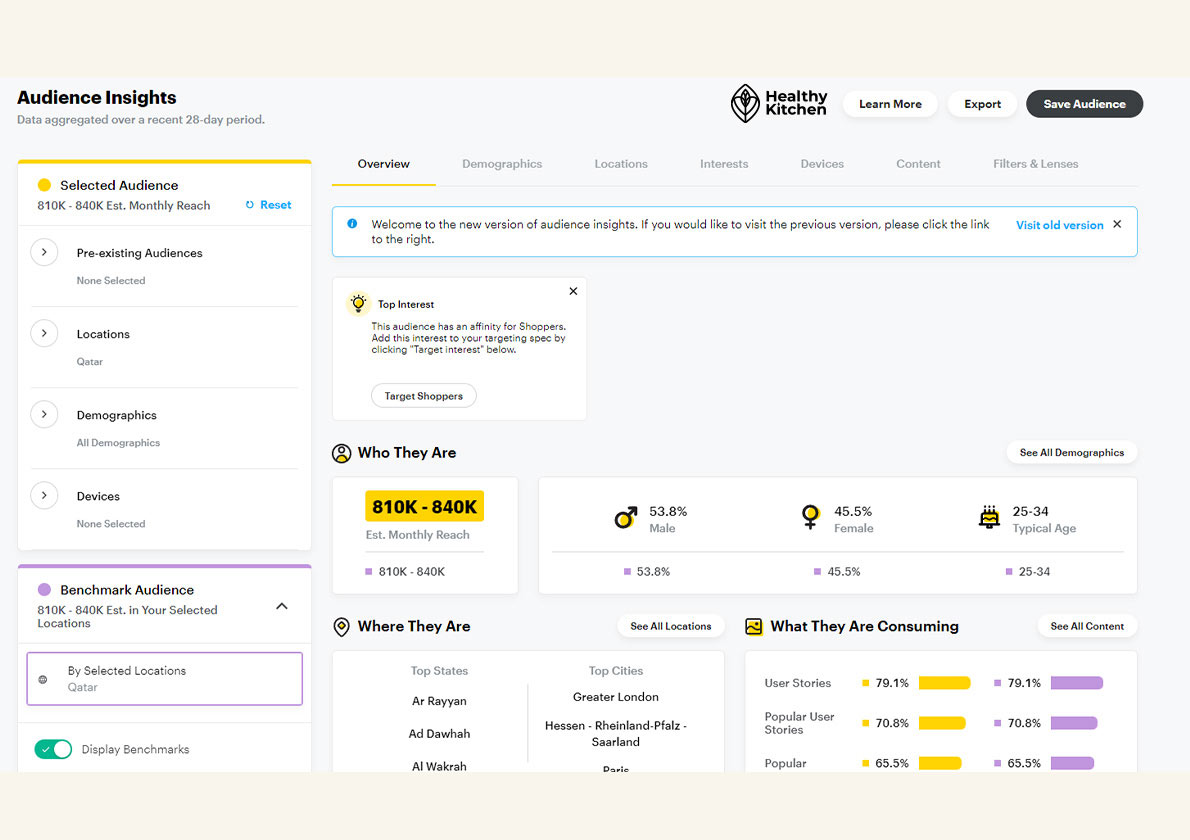
Task: Collapse the Benchmark Audience panel
Action: pos(282,606)
